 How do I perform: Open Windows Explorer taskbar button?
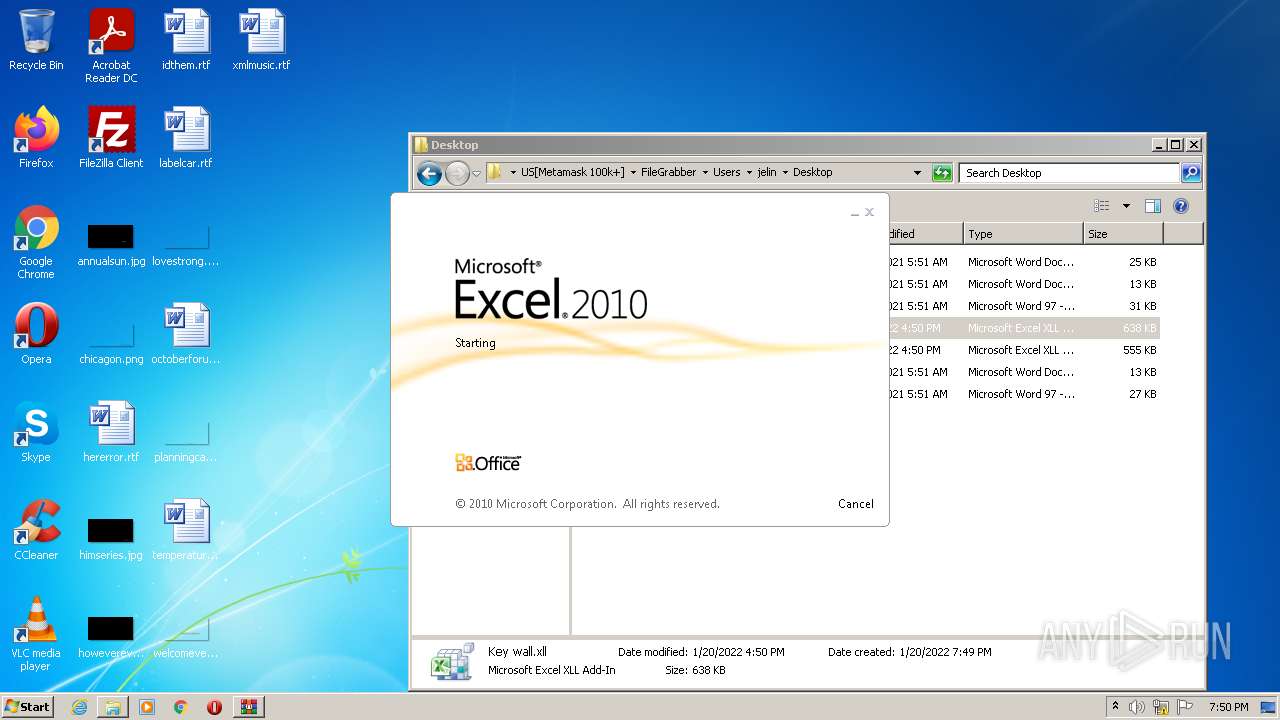tap(113, 707)
